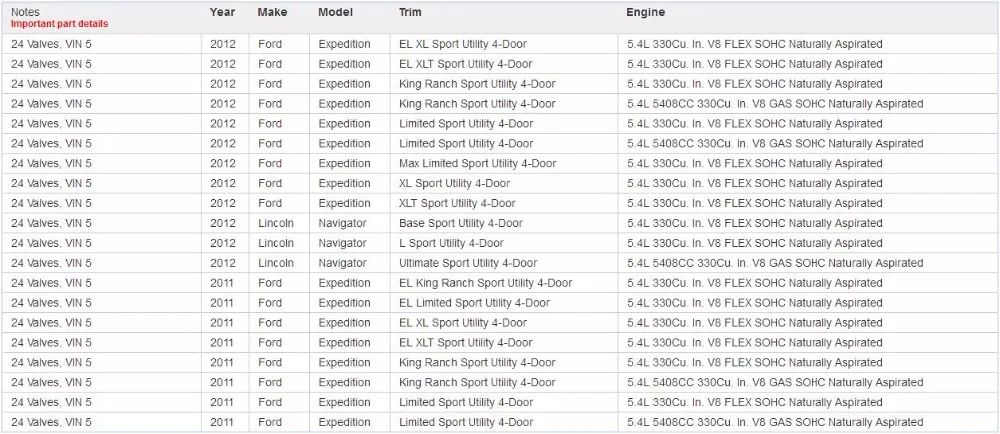This screenshot has width=1000, height=434.
Task: Click the Notes column header
Action: pos(25,12)
